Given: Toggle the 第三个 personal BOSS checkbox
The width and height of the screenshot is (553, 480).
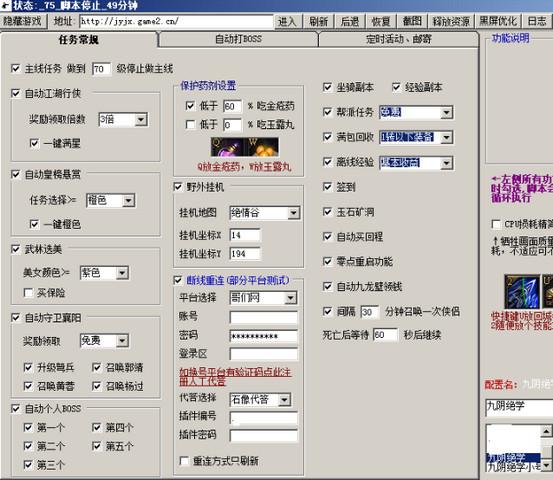Looking at the screenshot, I should (28, 464).
